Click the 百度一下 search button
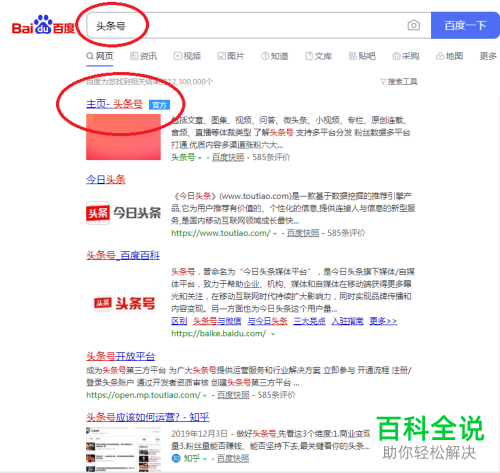This screenshot has width=500, height=473. (465, 25)
